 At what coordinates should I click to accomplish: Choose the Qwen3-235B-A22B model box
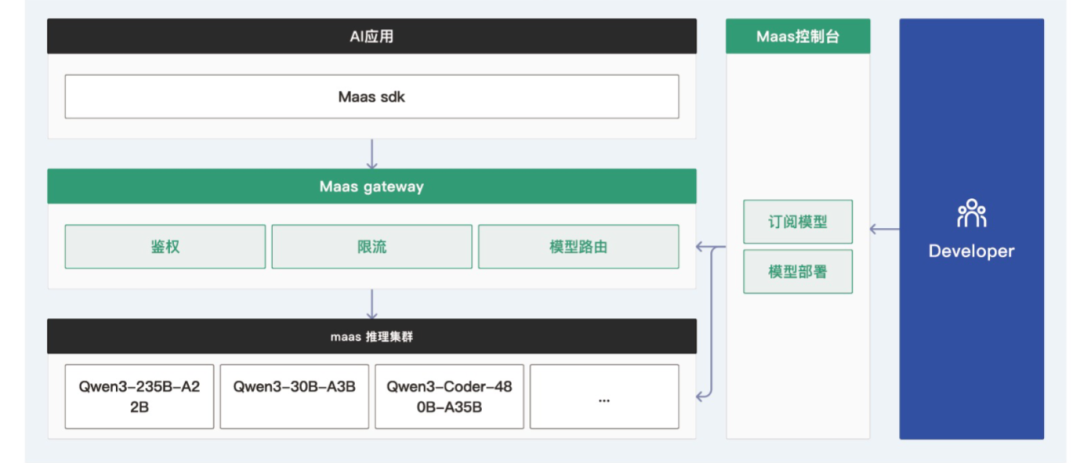pos(139,397)
